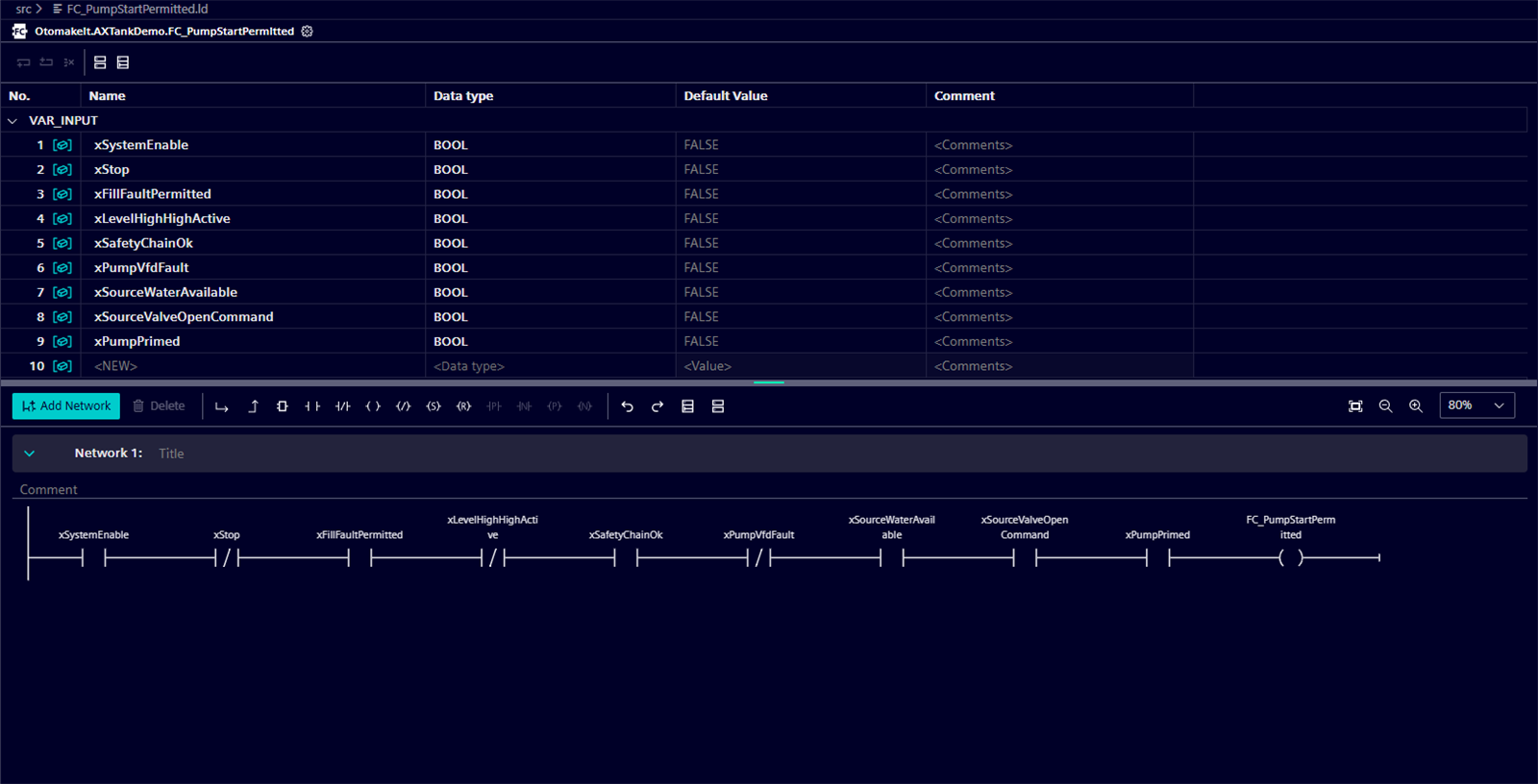Insert a normally open contact
Viewport: 1538px width, 784px height.
(x=312, y=406)
